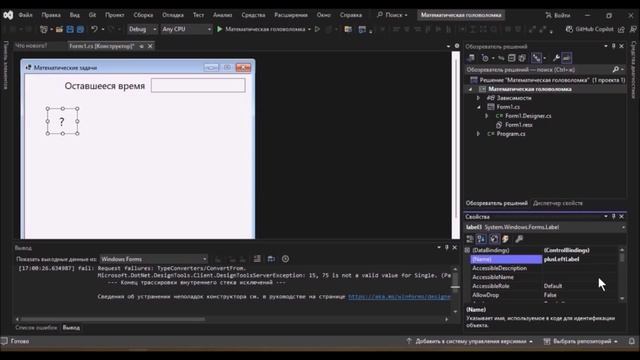
Task: Switch to Диспетчер свойств tab
Action: click(x=558, y=203)
